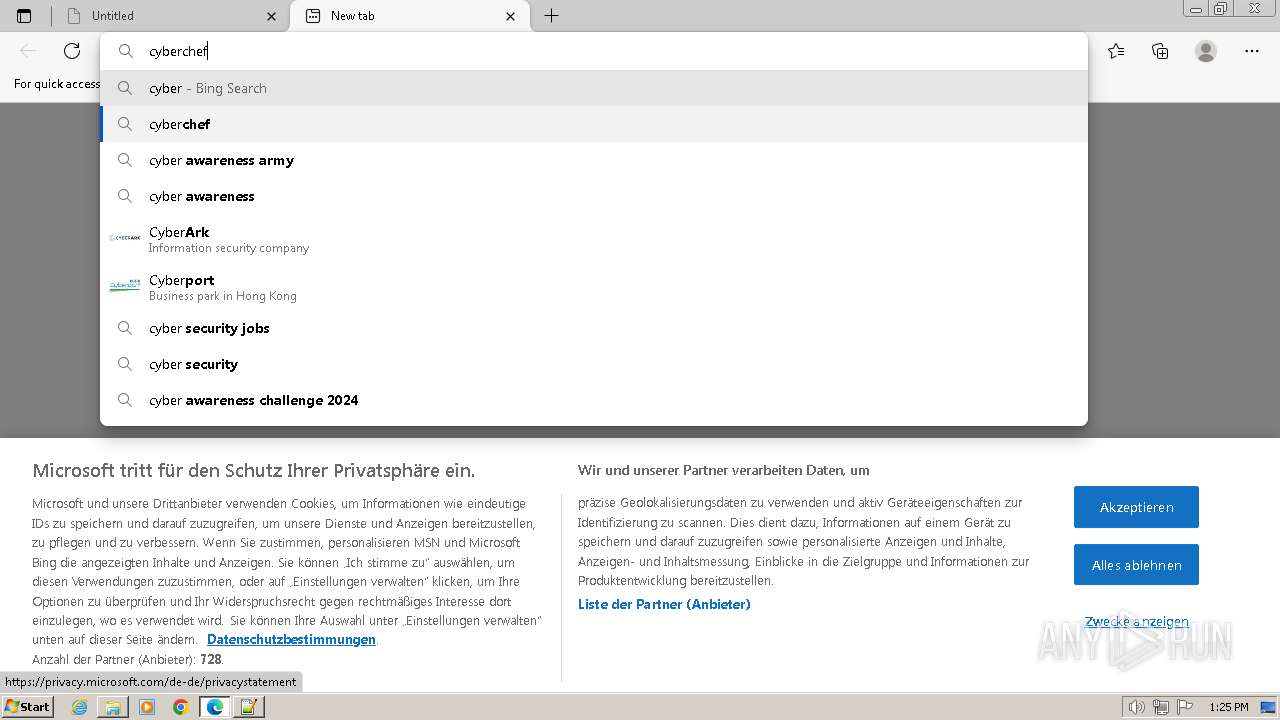This screenshot has width=1280, height=720.
Task: Click the volume icon in system tray
Action: tap(1136, 707)
